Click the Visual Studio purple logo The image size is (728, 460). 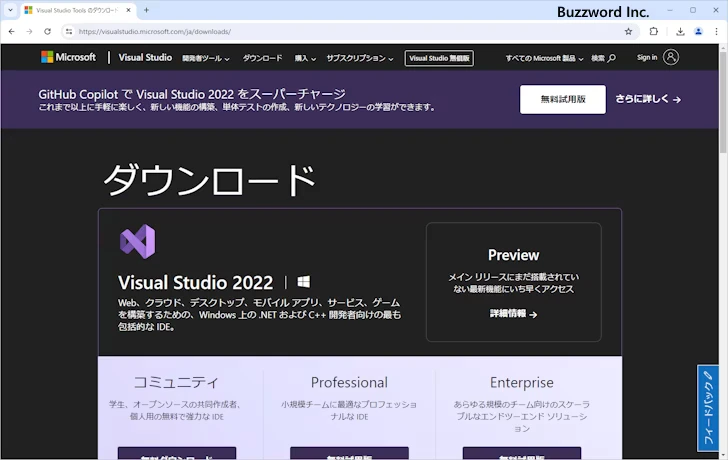pos(137,241)
